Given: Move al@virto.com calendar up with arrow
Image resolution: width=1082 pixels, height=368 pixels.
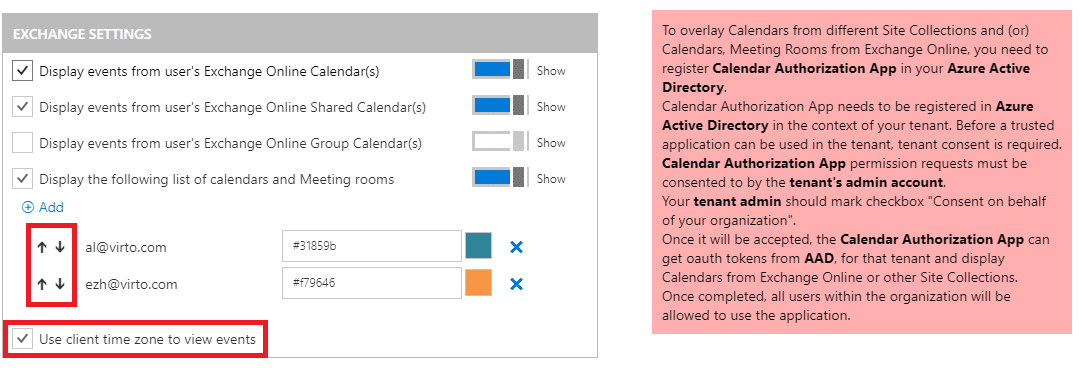Looking at the screenshot, I should [x=41, y=247].
